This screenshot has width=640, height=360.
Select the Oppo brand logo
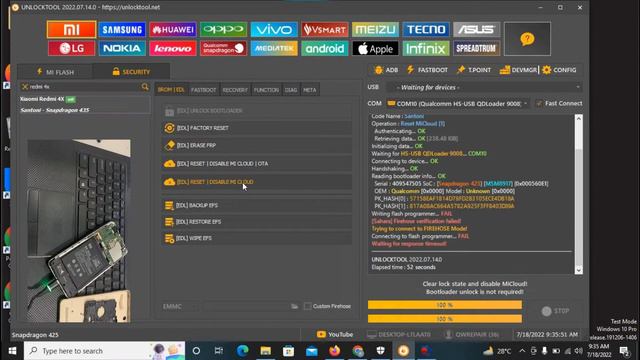coord(223,29)
